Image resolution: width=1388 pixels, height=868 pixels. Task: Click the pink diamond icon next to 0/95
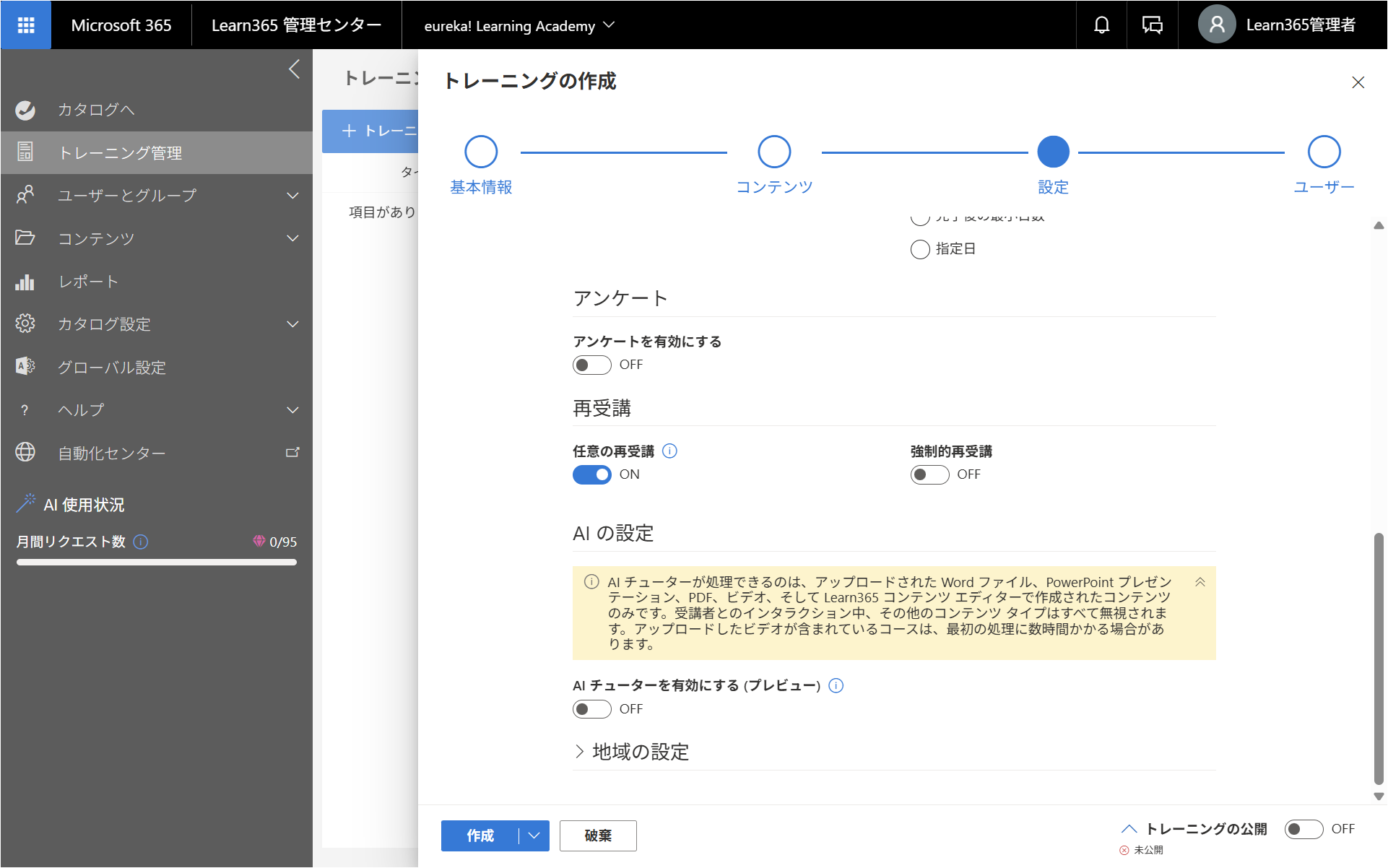(x=259, y=541)
